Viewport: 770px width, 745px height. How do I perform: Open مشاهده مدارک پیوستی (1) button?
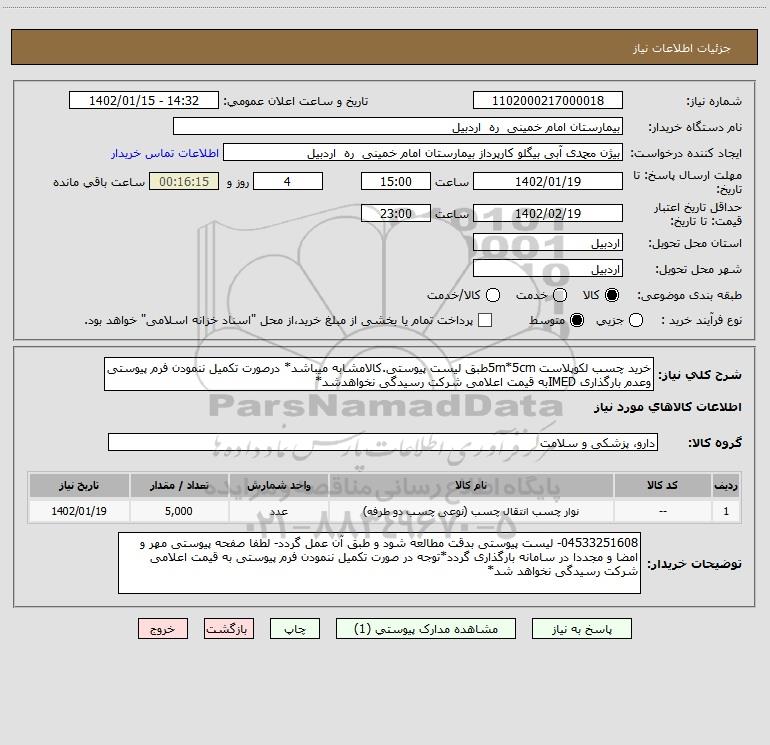tap(426, 629)
